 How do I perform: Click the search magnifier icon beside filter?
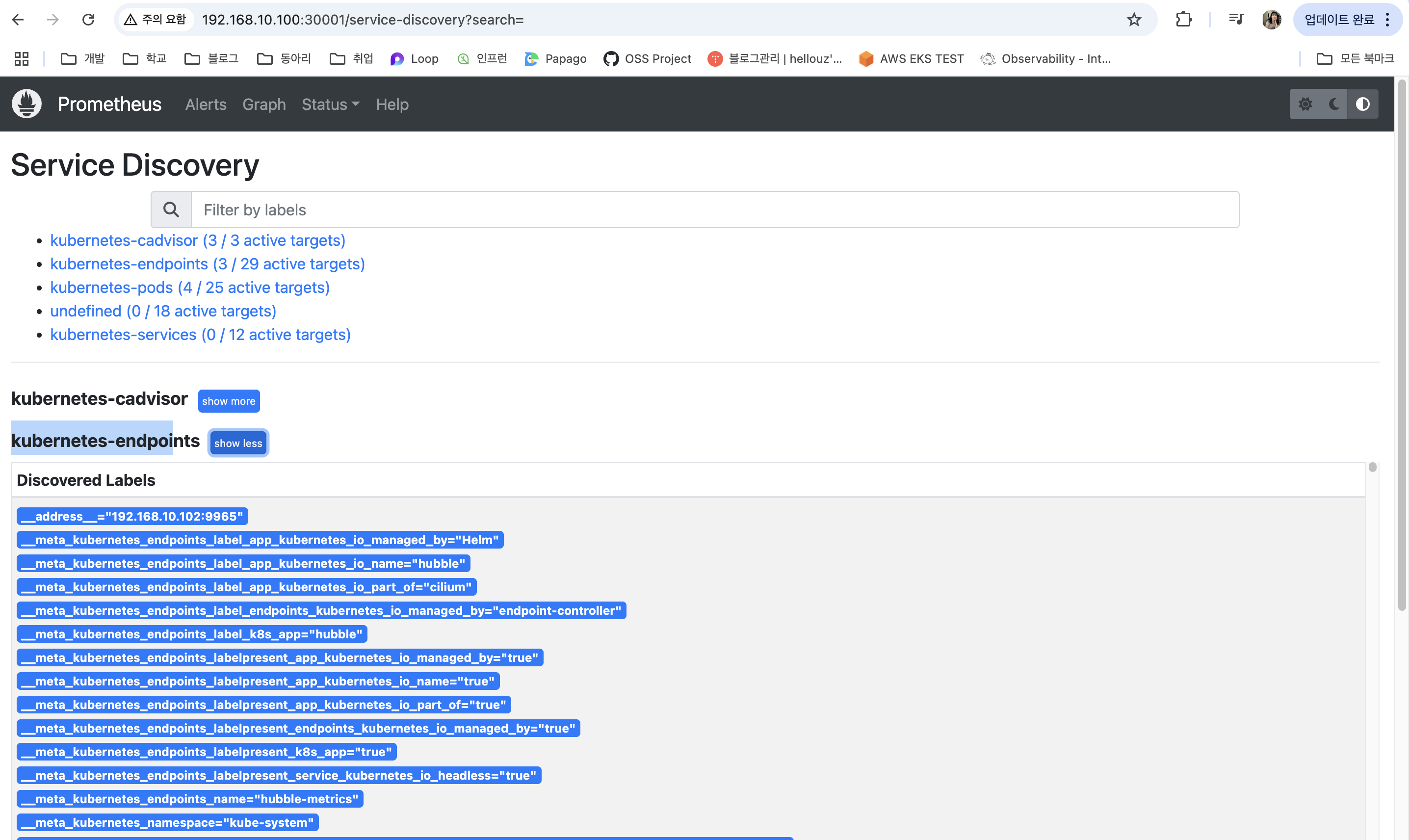[x=171, y=210]
